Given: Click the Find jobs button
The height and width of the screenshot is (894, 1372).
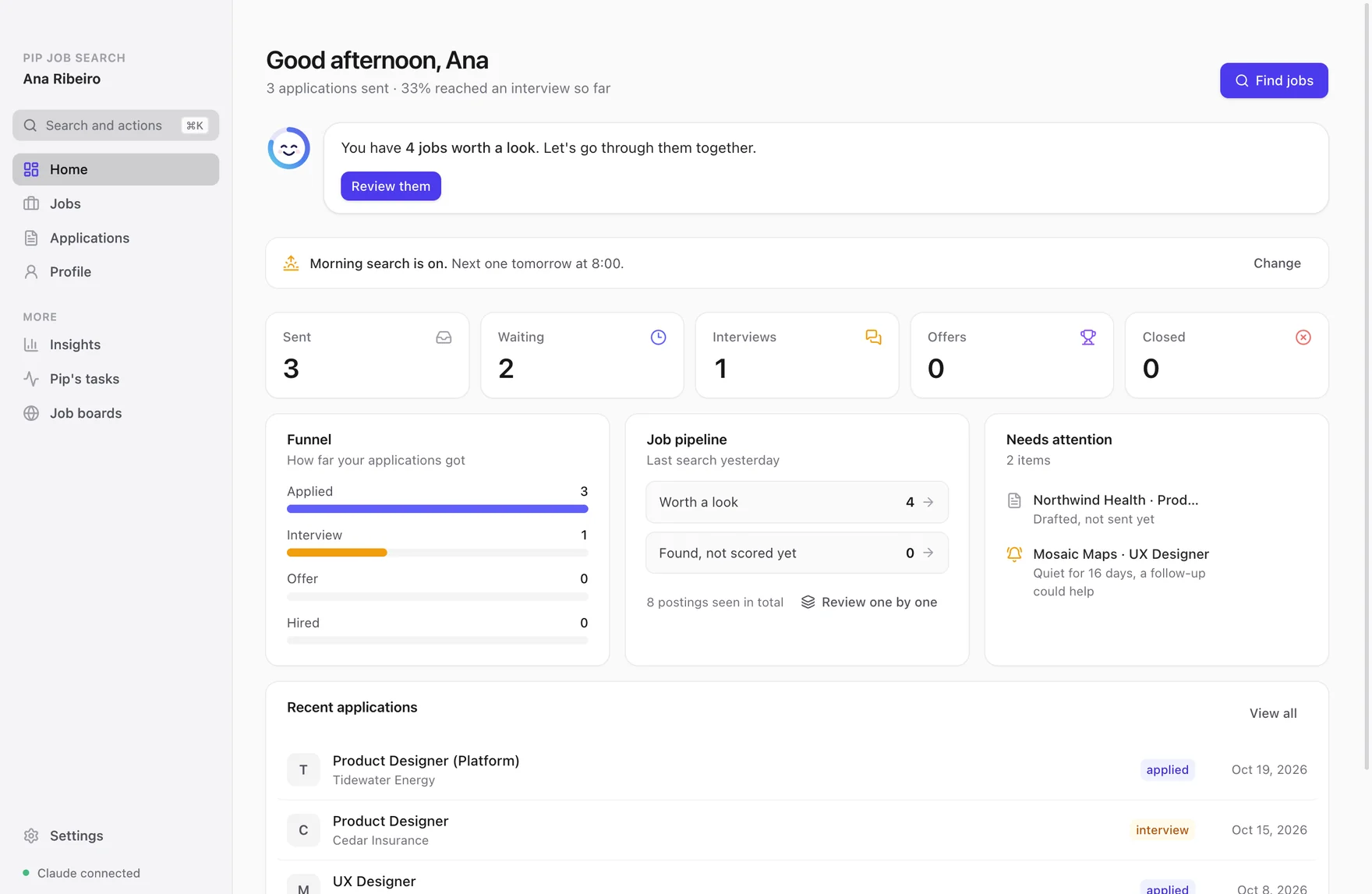Looking at the screenshot, I should click(1274, 80).
